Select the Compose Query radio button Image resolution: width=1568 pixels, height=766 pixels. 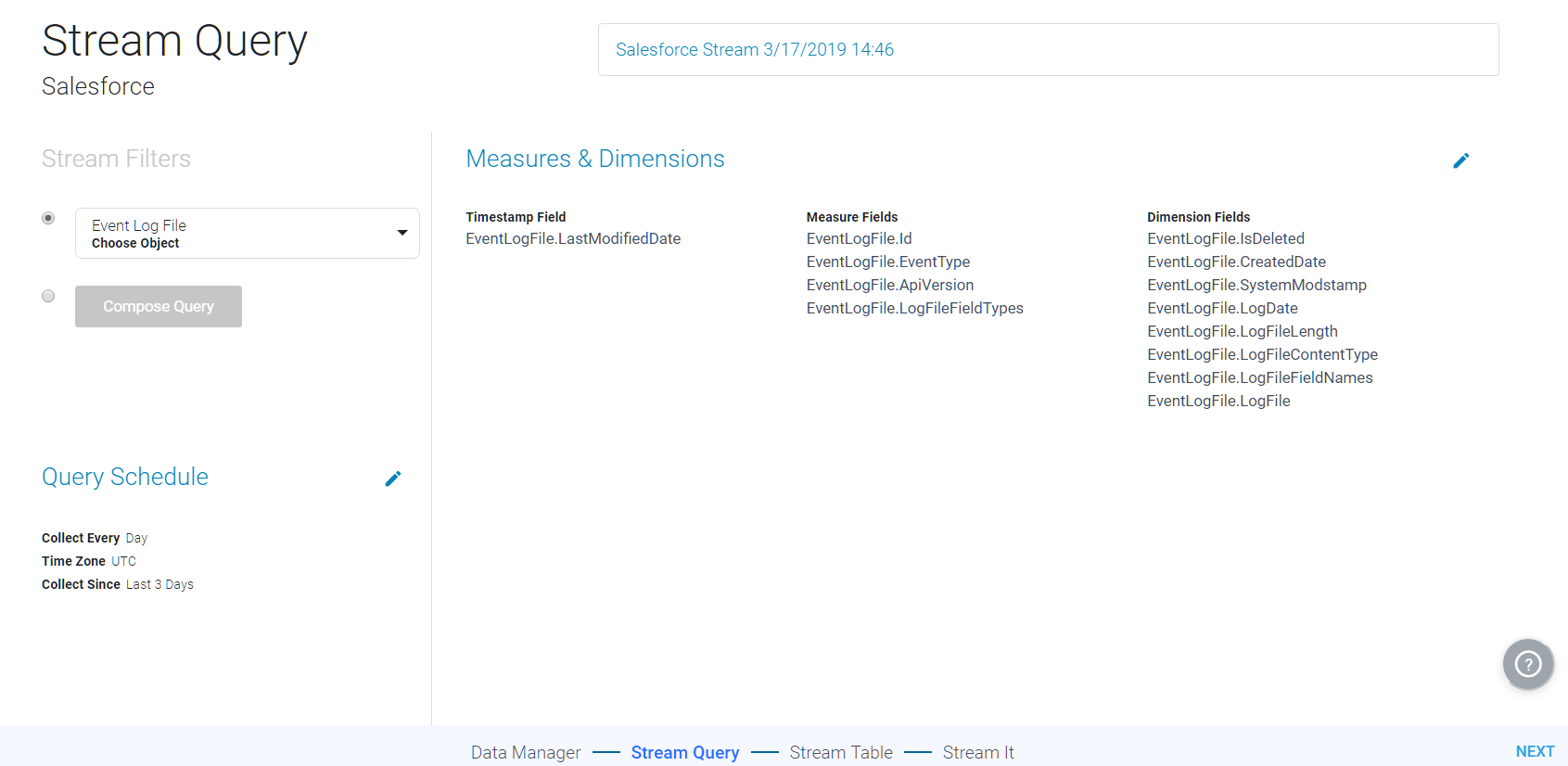48,296
